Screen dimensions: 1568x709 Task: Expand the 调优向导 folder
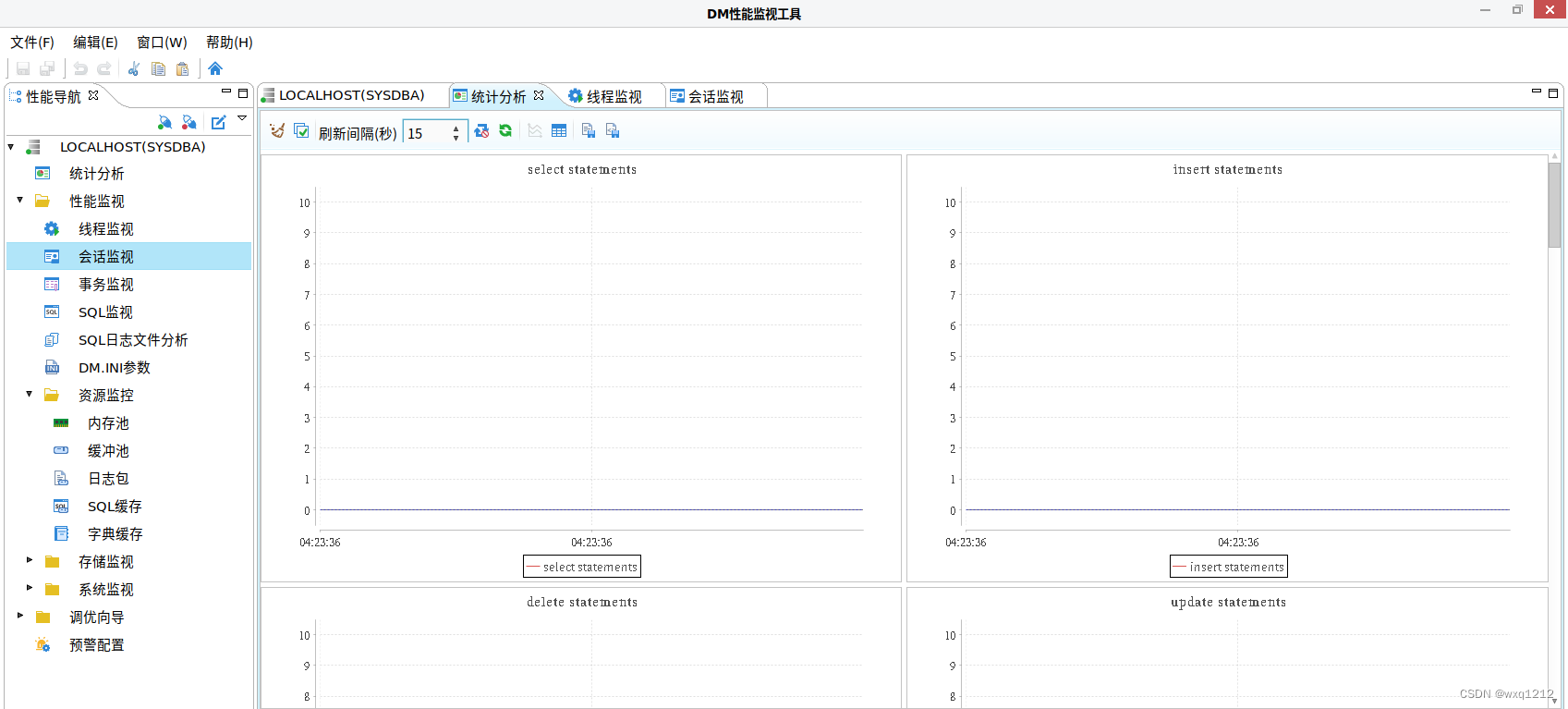(x=20, y=616)
